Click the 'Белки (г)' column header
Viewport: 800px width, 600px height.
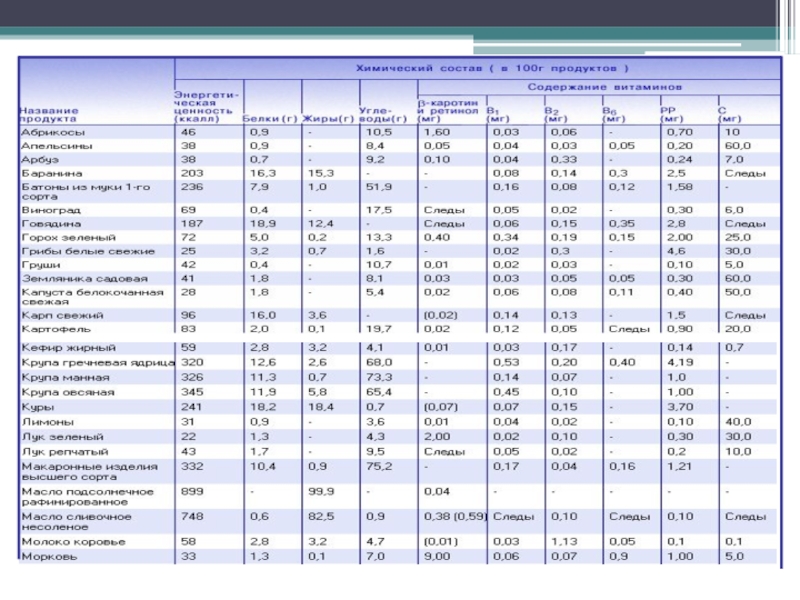[x=270, y=119]
